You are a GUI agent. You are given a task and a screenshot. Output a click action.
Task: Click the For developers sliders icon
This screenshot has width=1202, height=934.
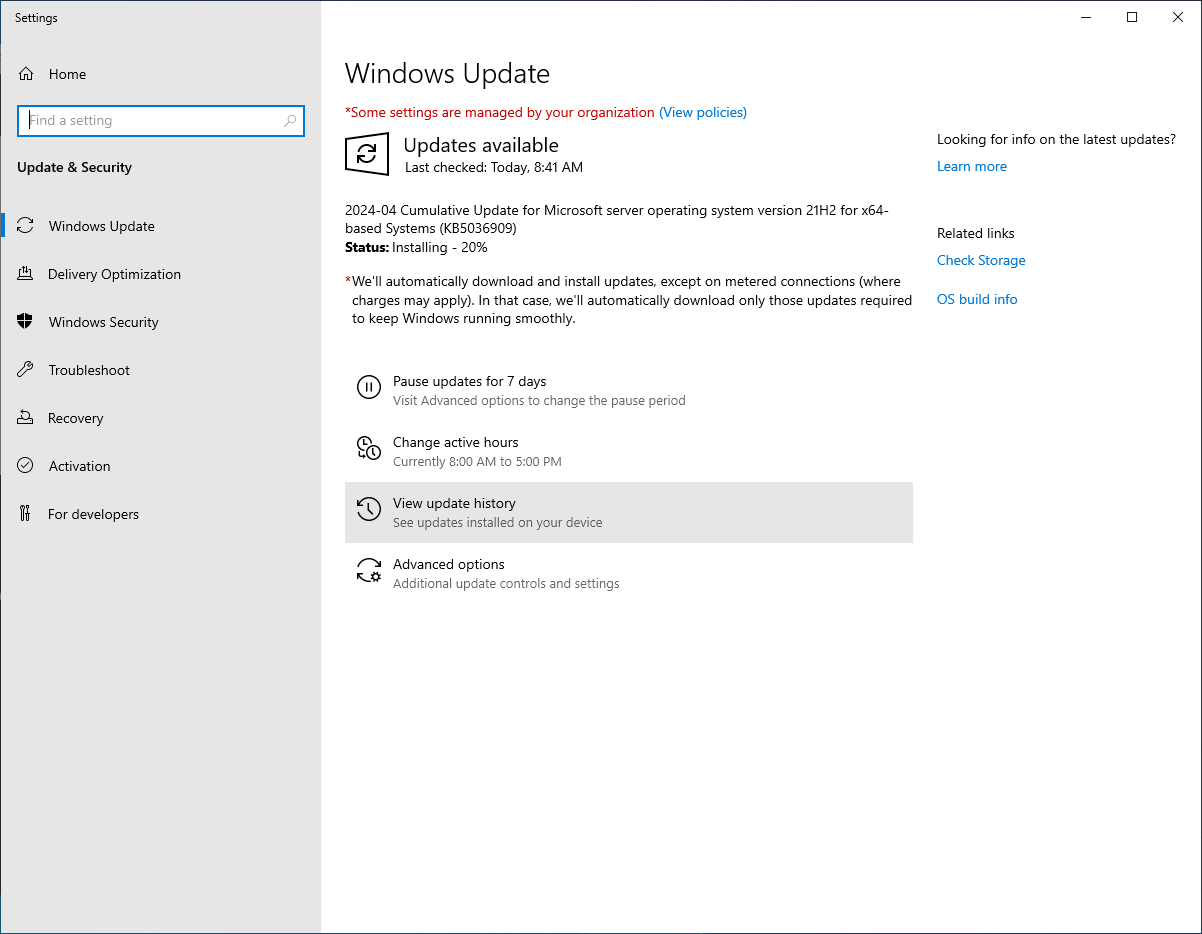coord(26,514)
